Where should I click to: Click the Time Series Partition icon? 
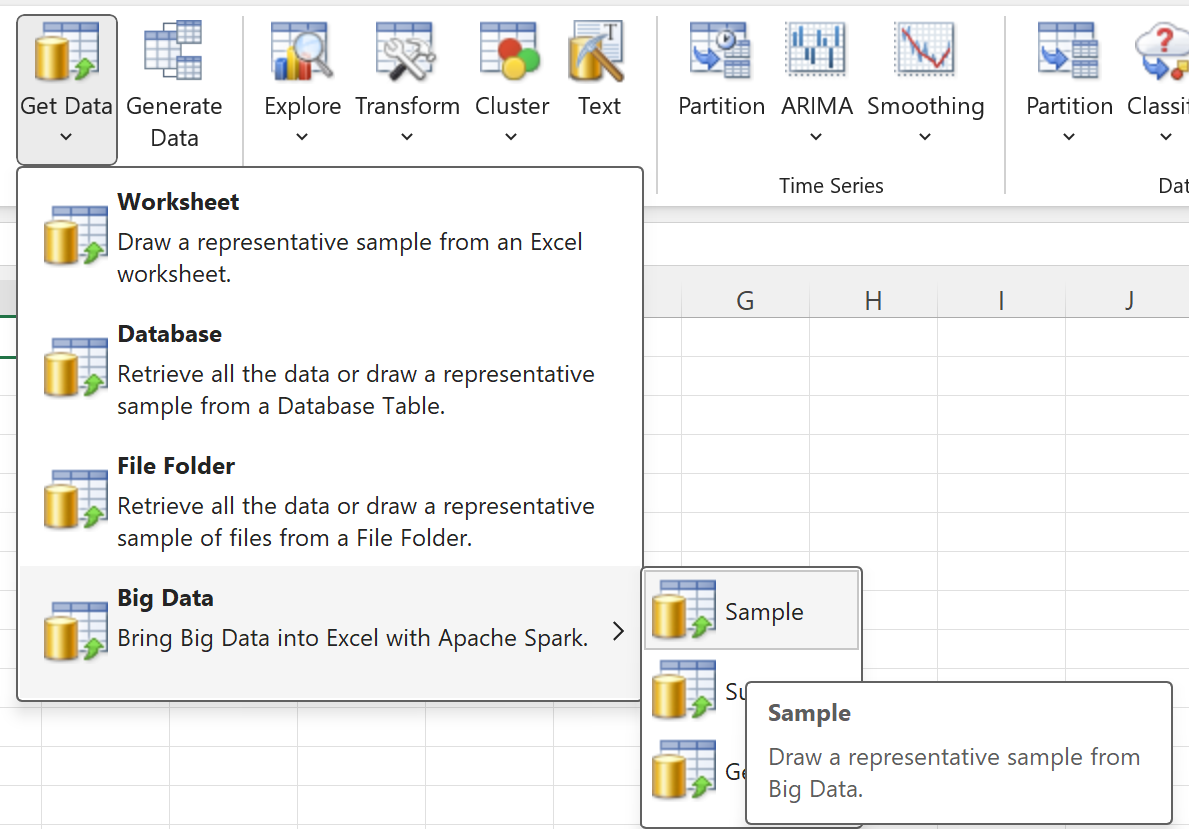[721, 52]
